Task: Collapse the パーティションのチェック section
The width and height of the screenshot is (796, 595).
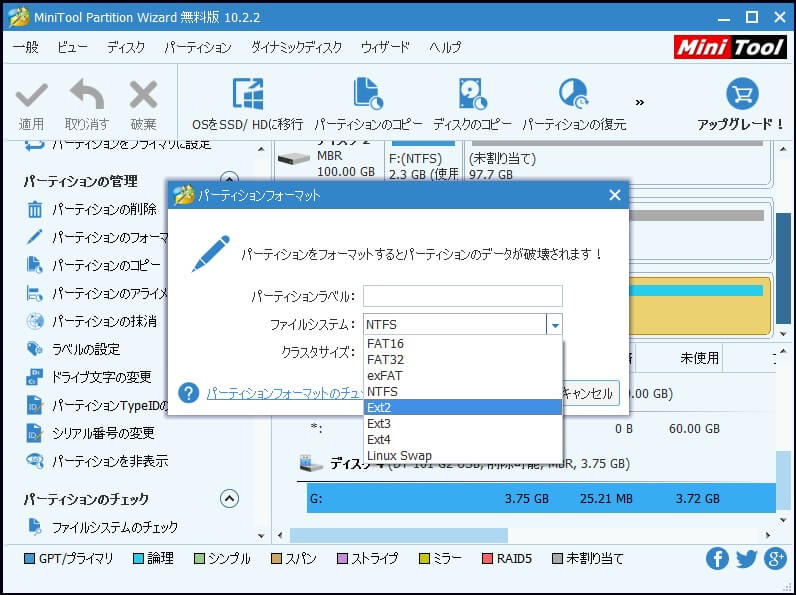Action: click(229, 499)
